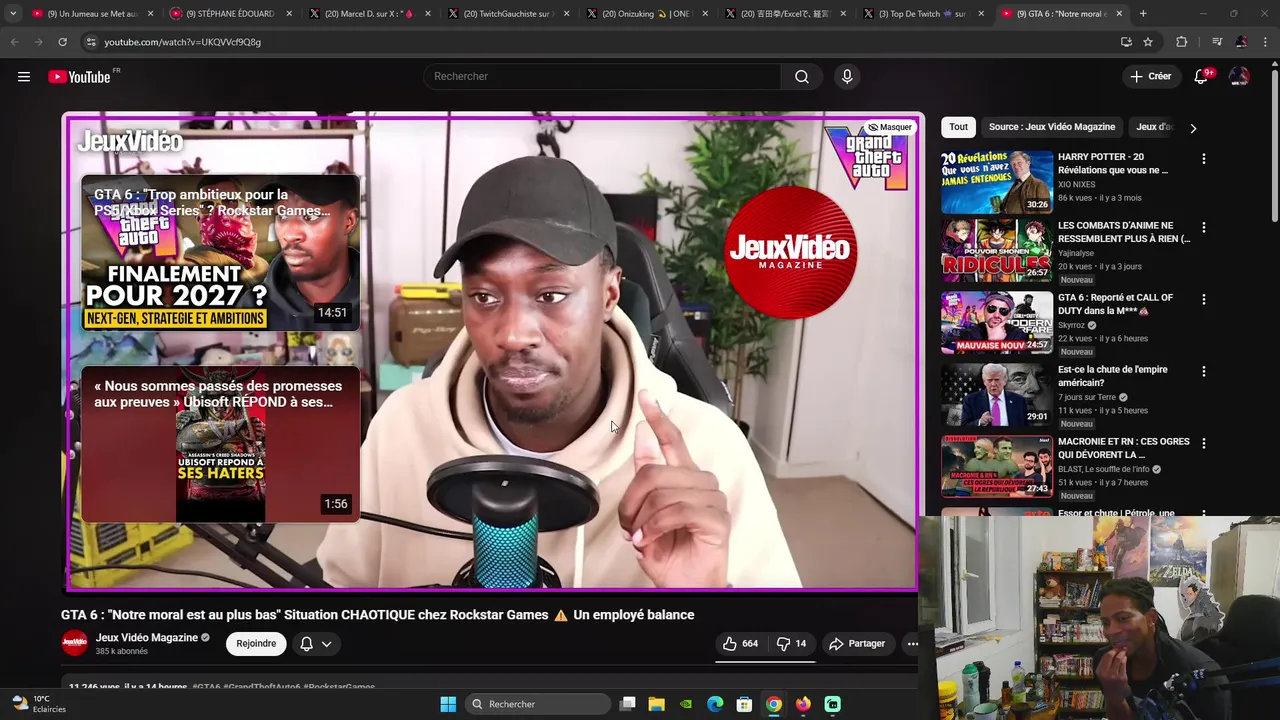
Task: Open options for LES COMBATS D'ANIME video
Action: pyautogui.click(x=1203, y=228)
